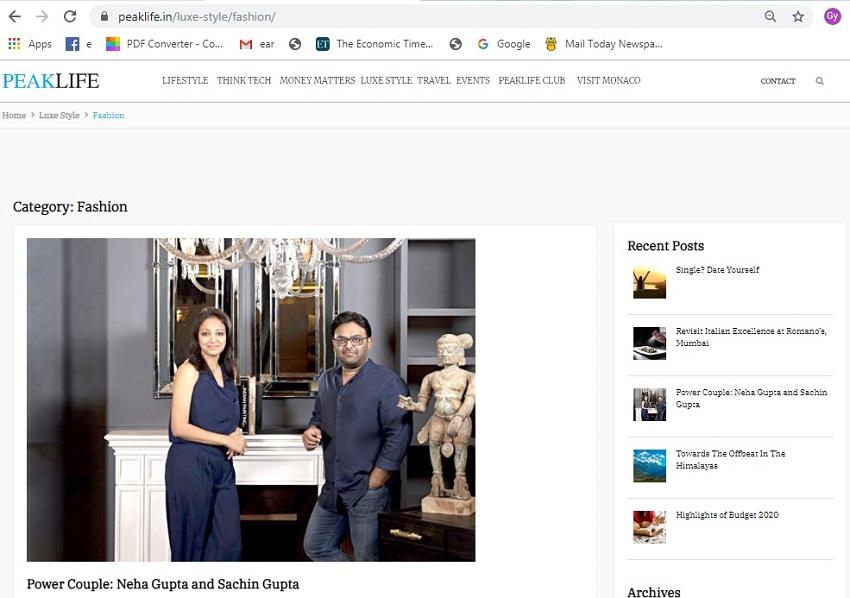Open the VISIT MONACO menu

608,80
